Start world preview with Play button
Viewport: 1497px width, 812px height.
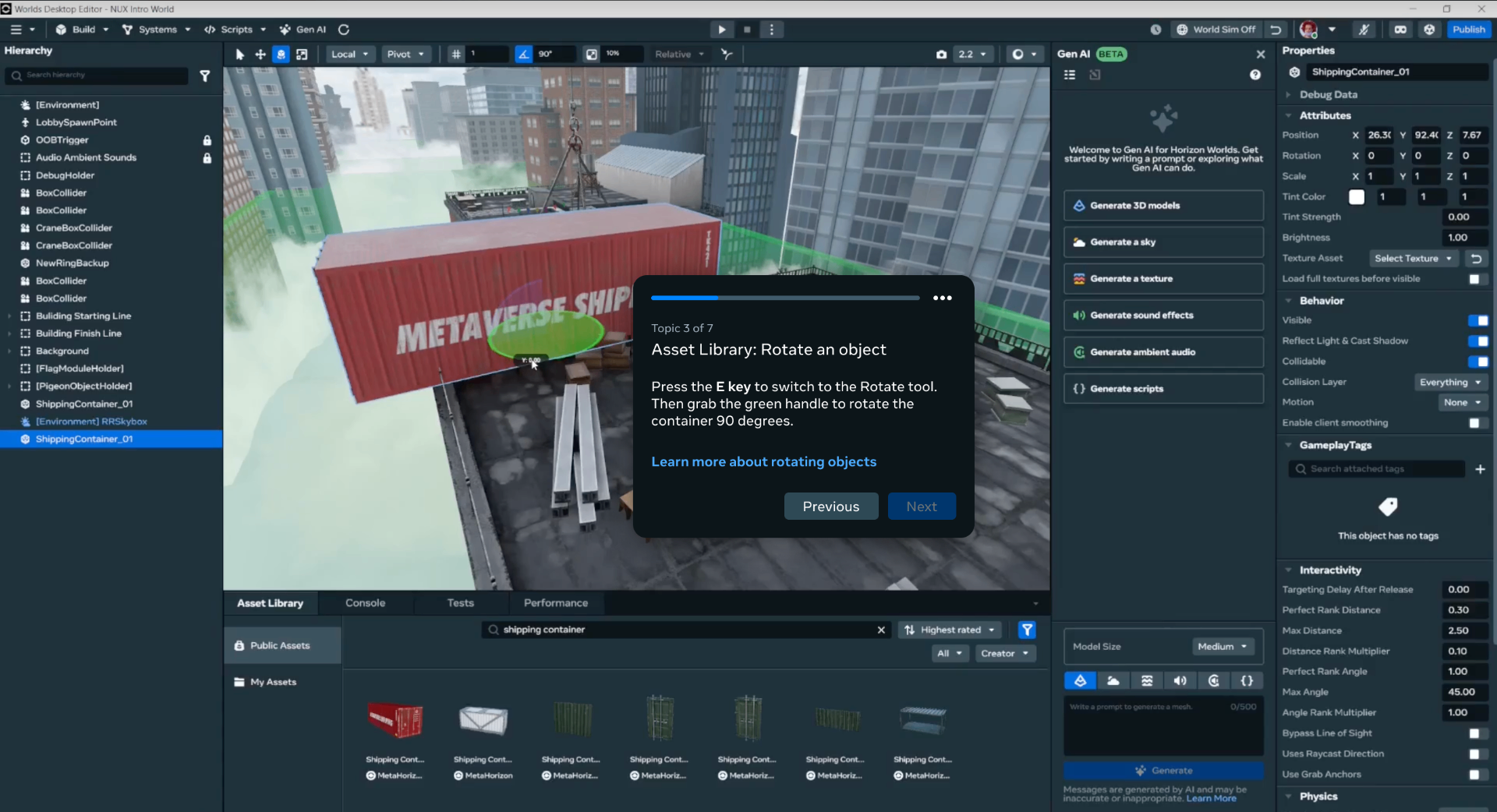tap(722, 30)
